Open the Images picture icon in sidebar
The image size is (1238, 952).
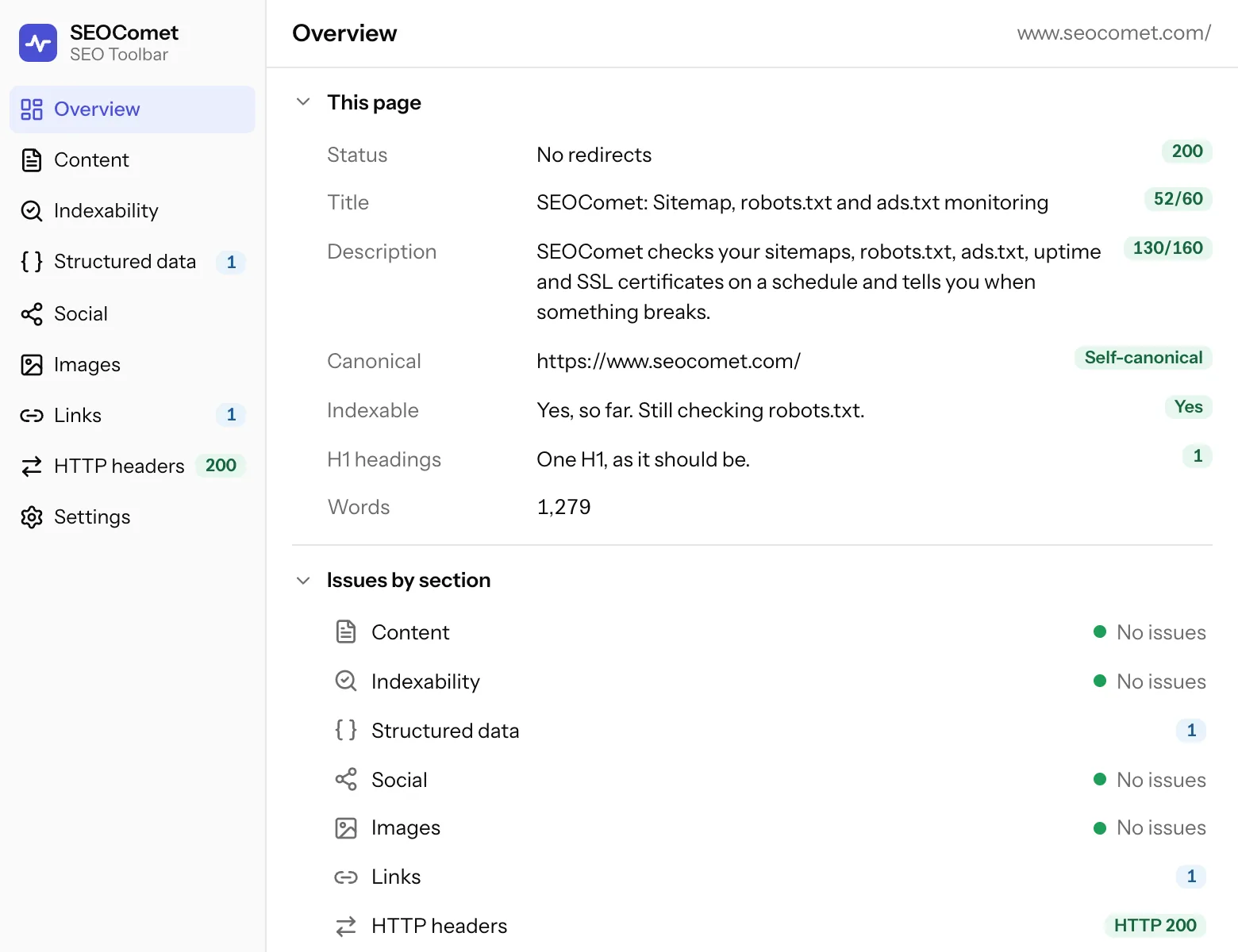tap(32, 365)
